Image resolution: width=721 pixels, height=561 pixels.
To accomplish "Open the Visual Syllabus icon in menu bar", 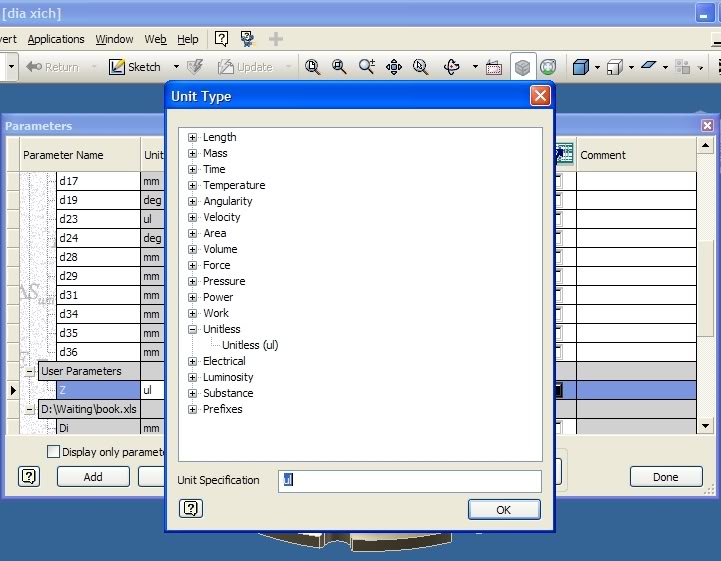I will point(247,39).
